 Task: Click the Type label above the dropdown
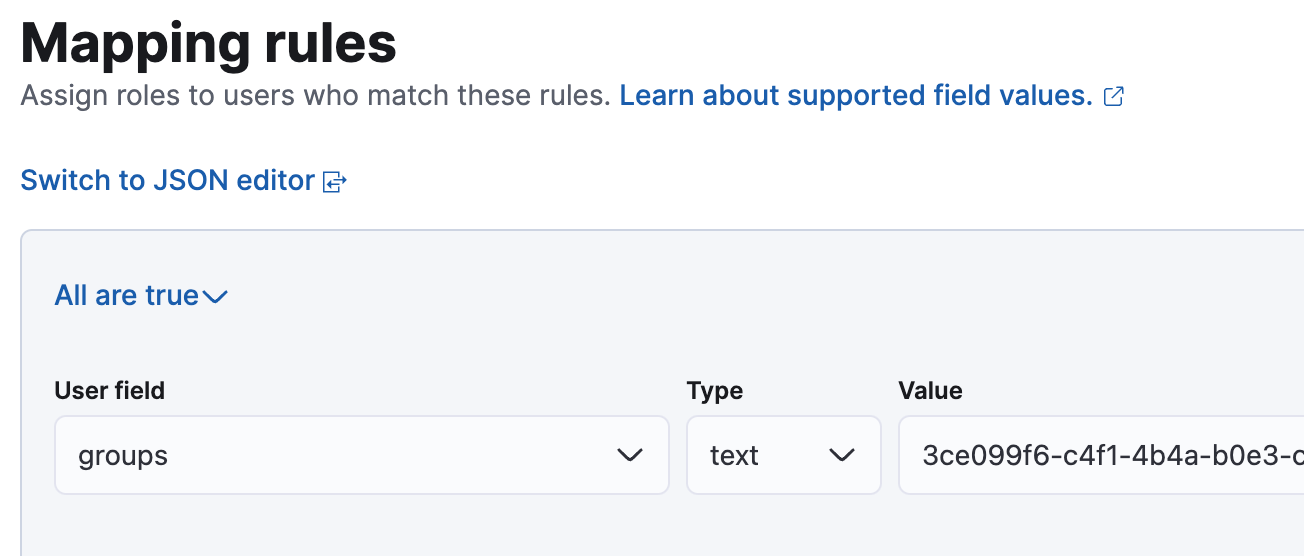point(714,390)
